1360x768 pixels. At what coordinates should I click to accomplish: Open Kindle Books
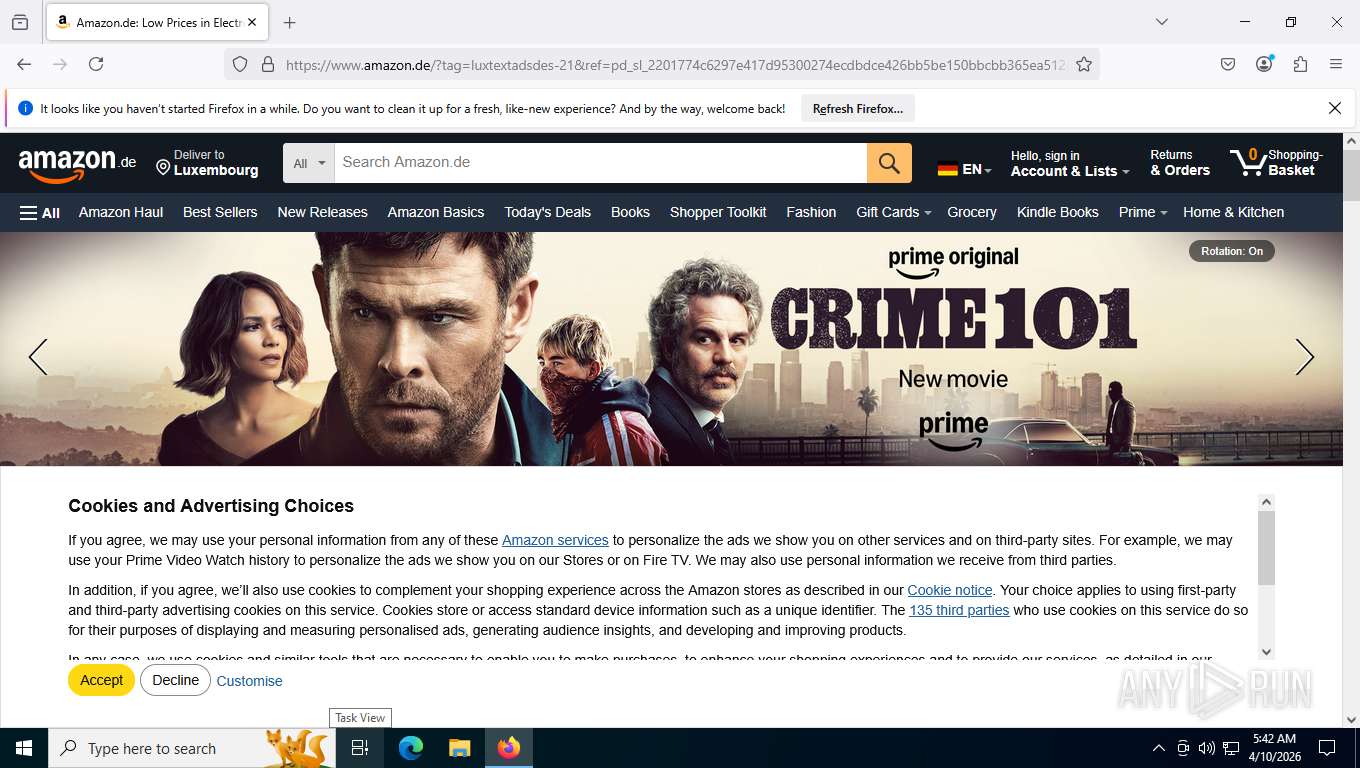(x=1058, y=212)
